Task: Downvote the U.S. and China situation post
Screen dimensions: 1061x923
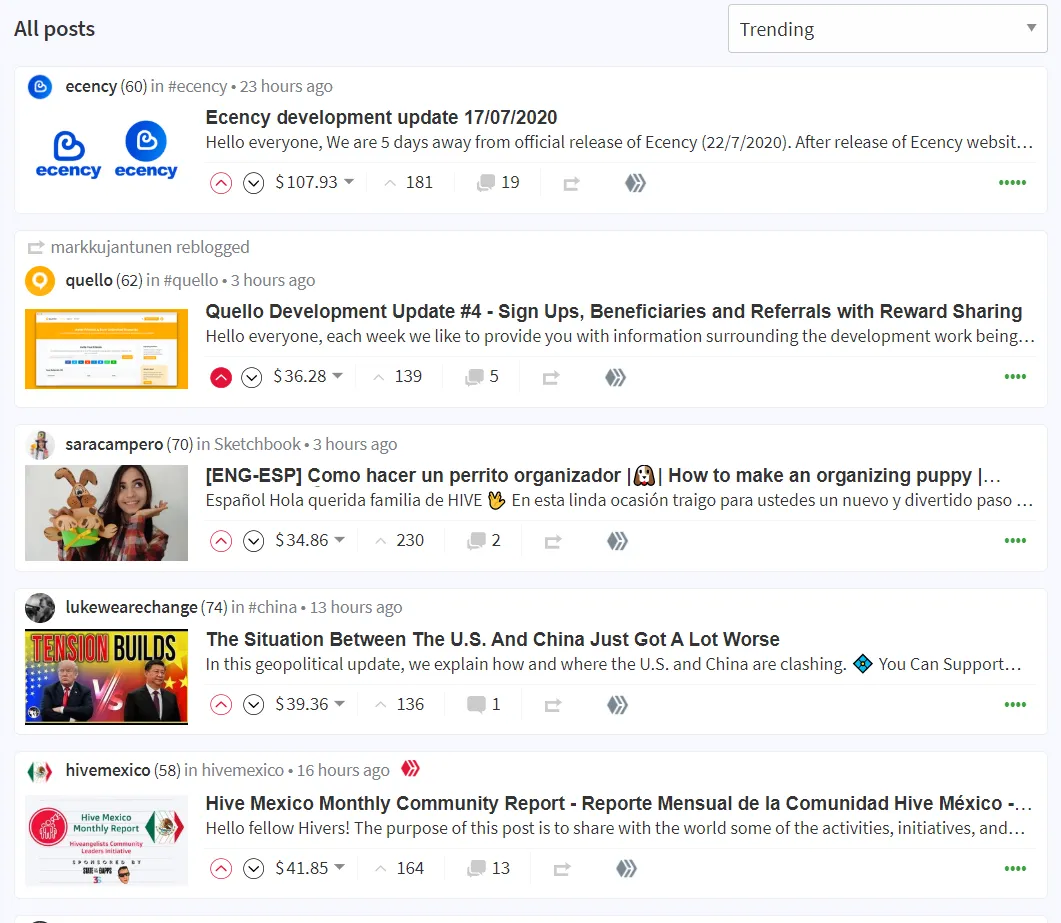Action: pos(253,704)
